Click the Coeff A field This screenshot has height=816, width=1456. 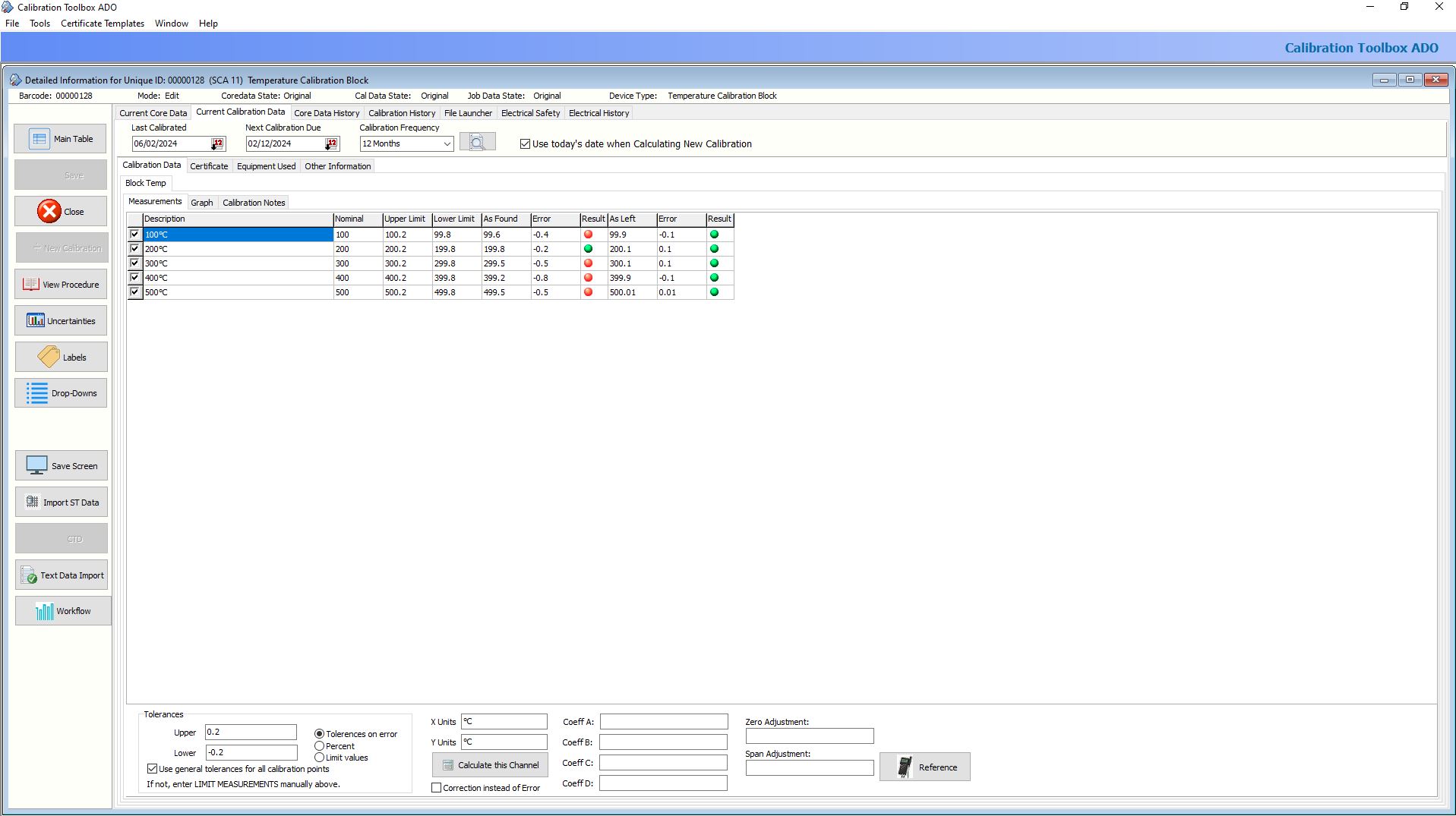[x=664, y=722]
